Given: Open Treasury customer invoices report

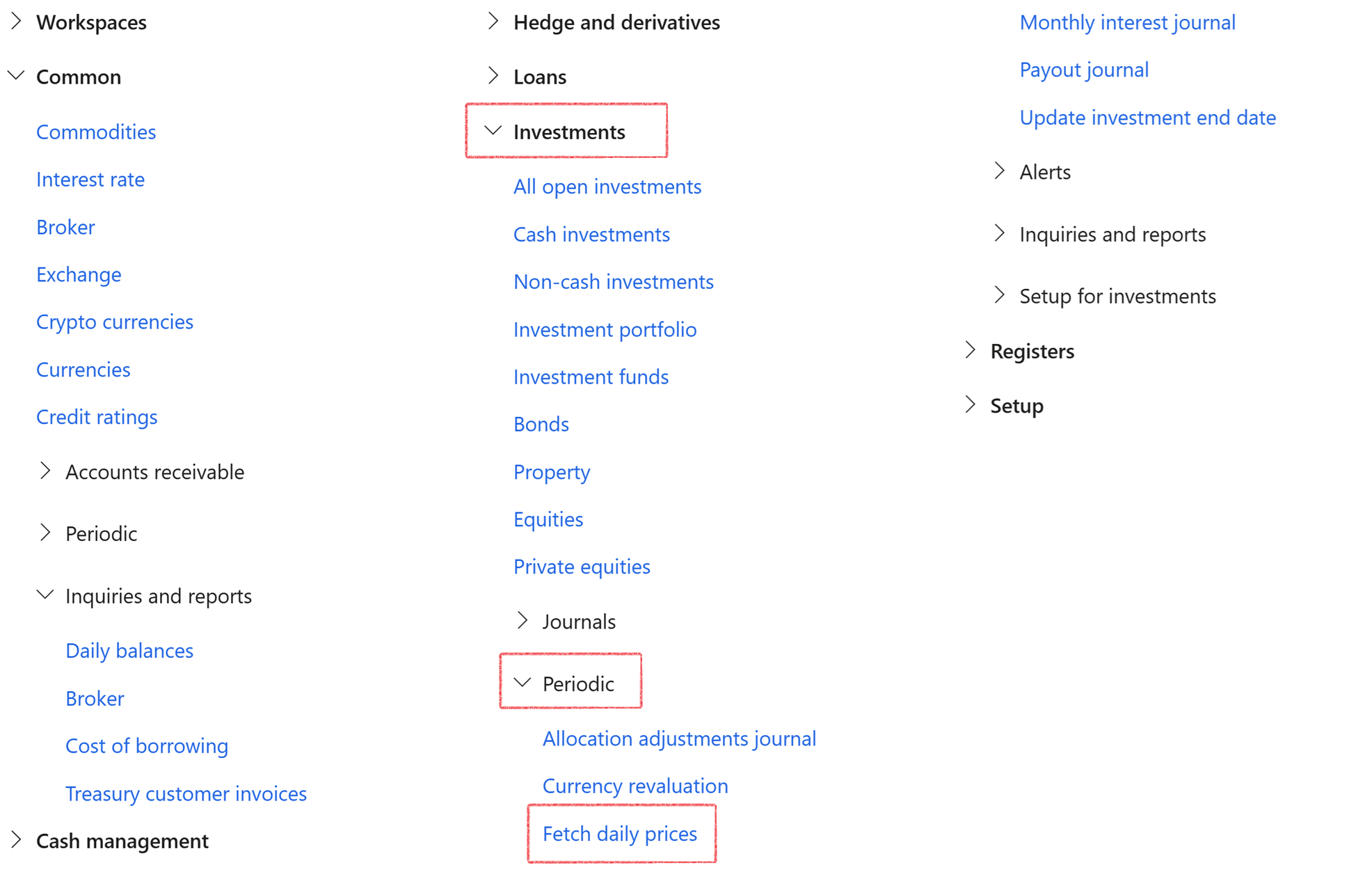Looking at the screenshot, I should point(186,794).
